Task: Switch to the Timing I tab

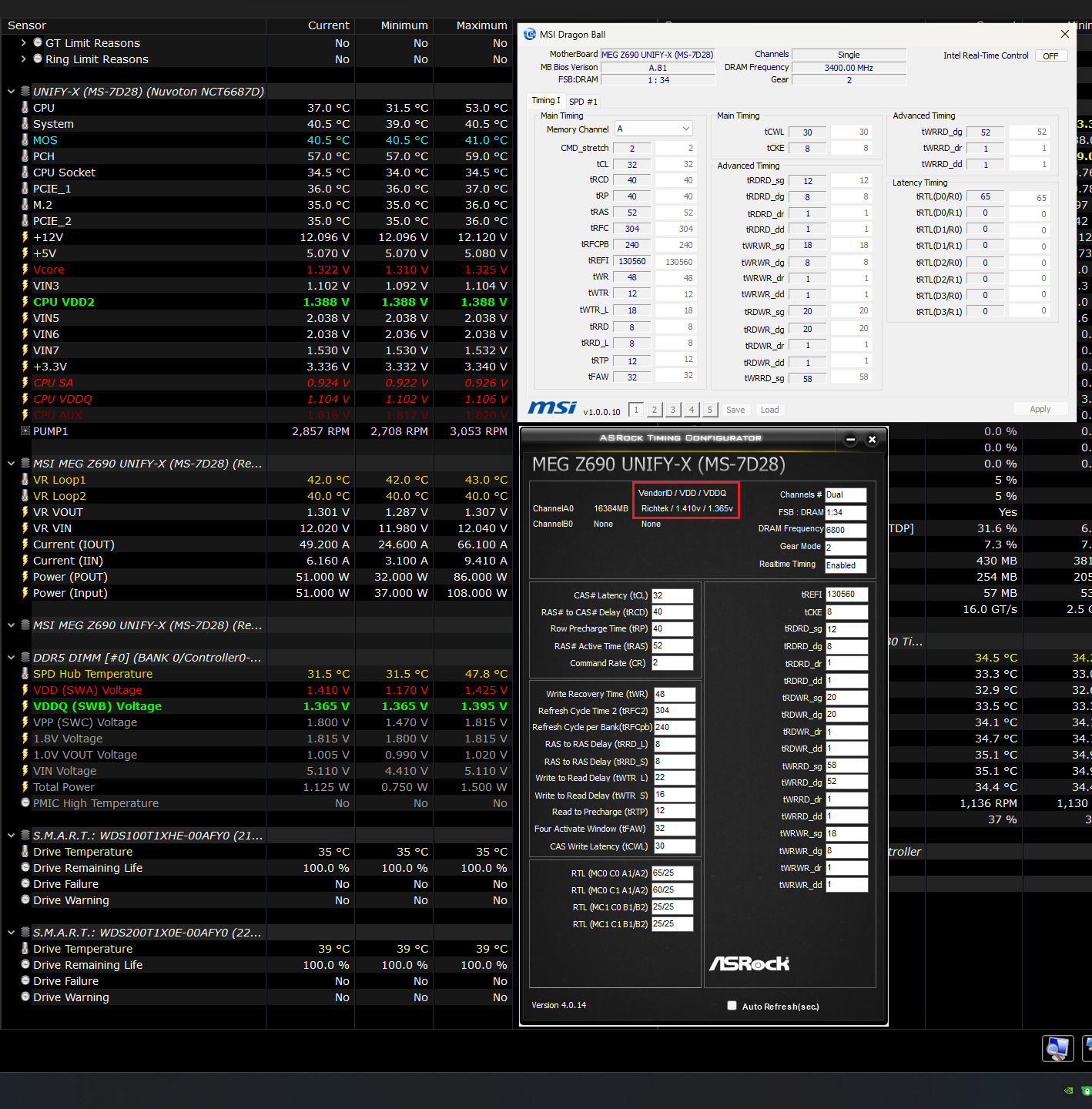Action: point(546,101)
